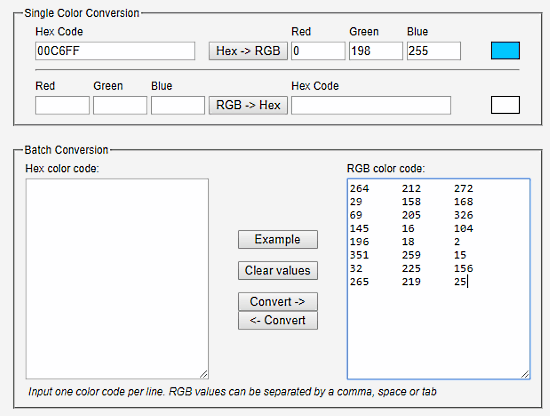
Task: Click the Blue output field showing 255
Action: point(434,51)
